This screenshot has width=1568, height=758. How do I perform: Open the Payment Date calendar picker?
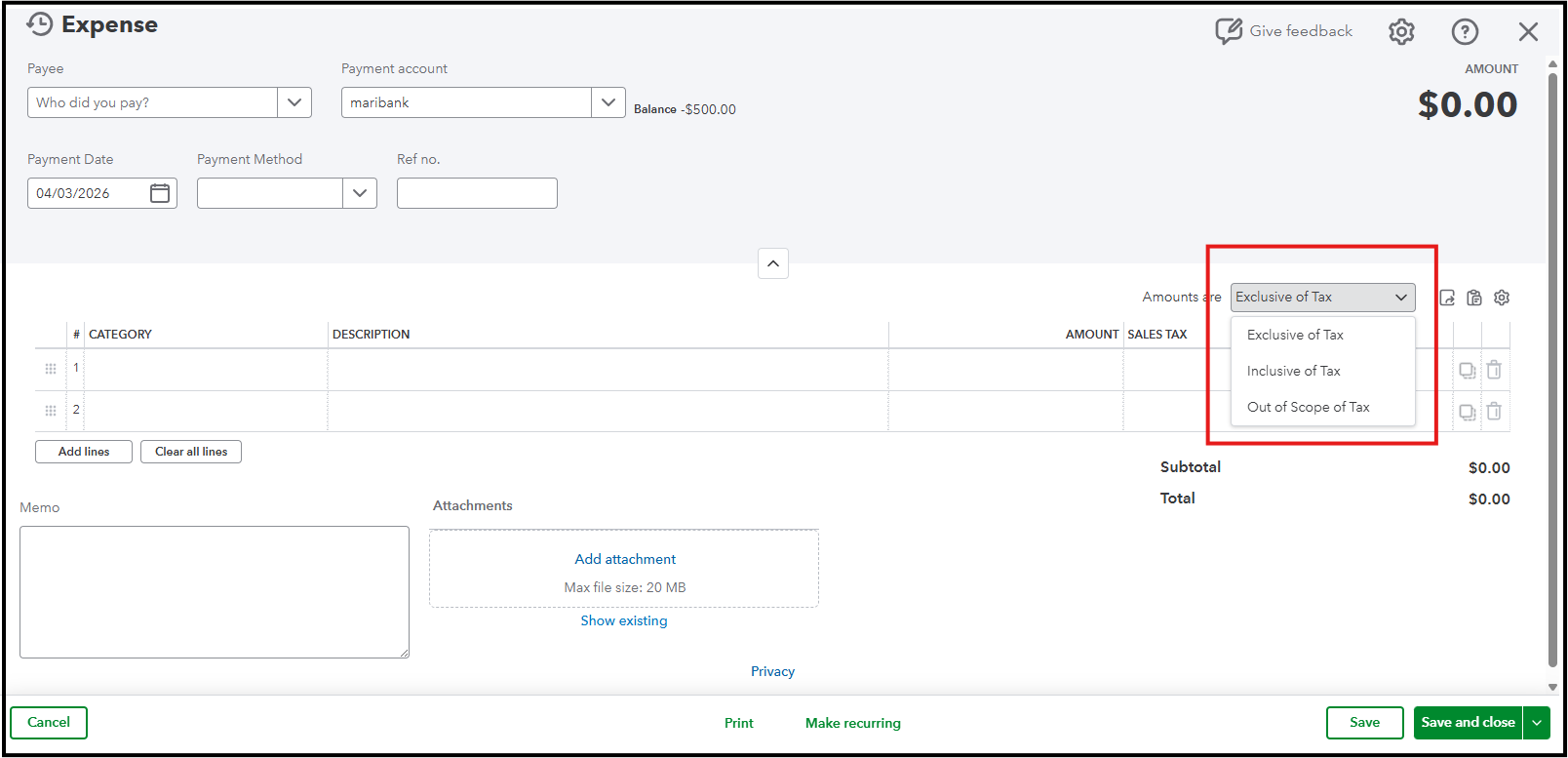(x=160, y=193)
